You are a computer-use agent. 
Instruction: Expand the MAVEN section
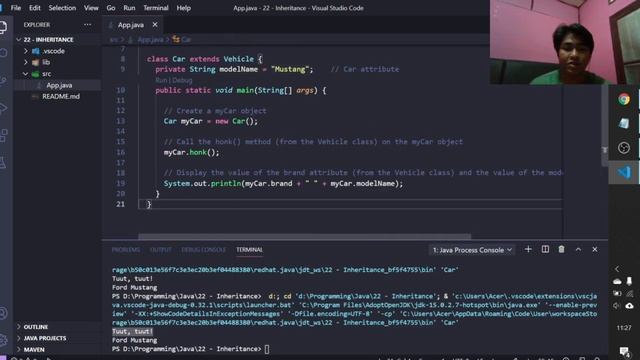pyautogui.click(x=34, y=350)
